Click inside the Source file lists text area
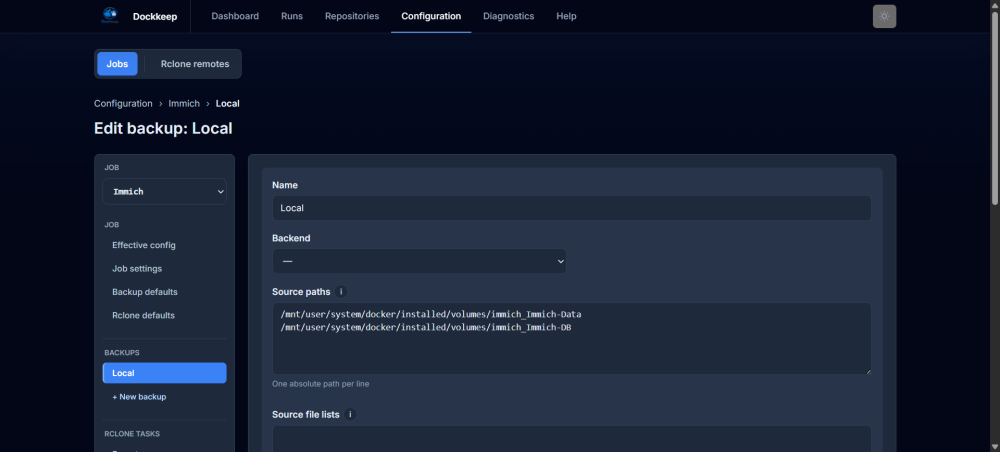 coord(571,439)
